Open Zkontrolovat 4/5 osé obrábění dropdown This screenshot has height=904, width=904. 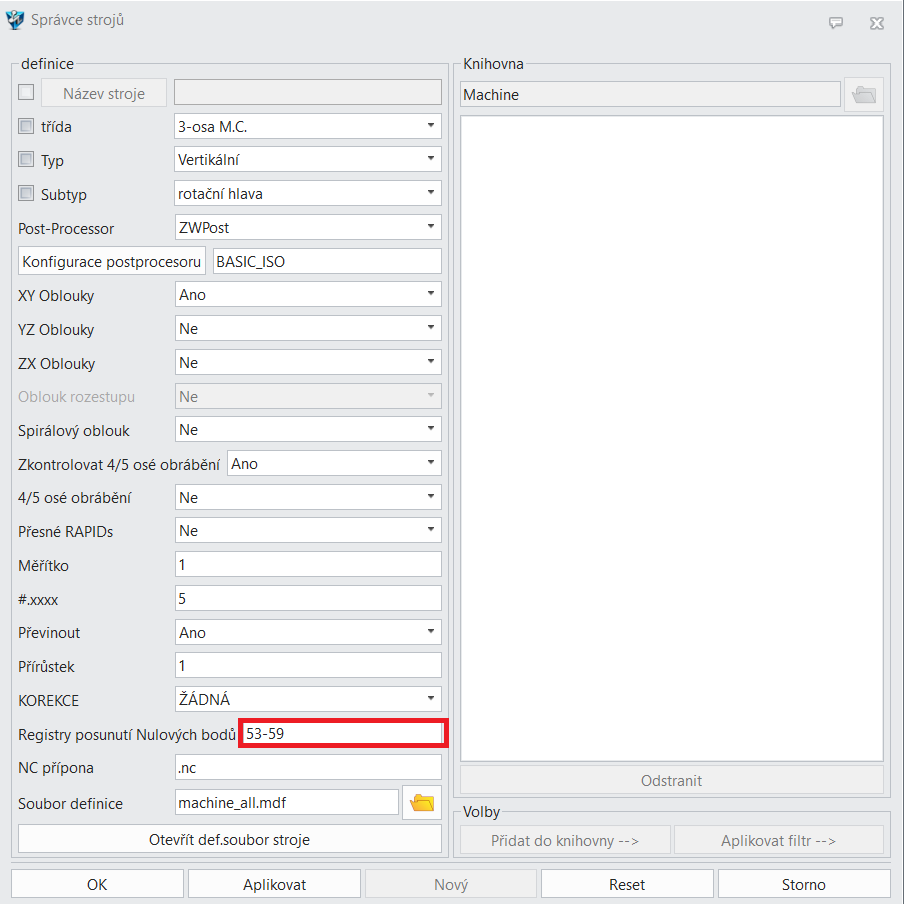[x=334, y=464]
